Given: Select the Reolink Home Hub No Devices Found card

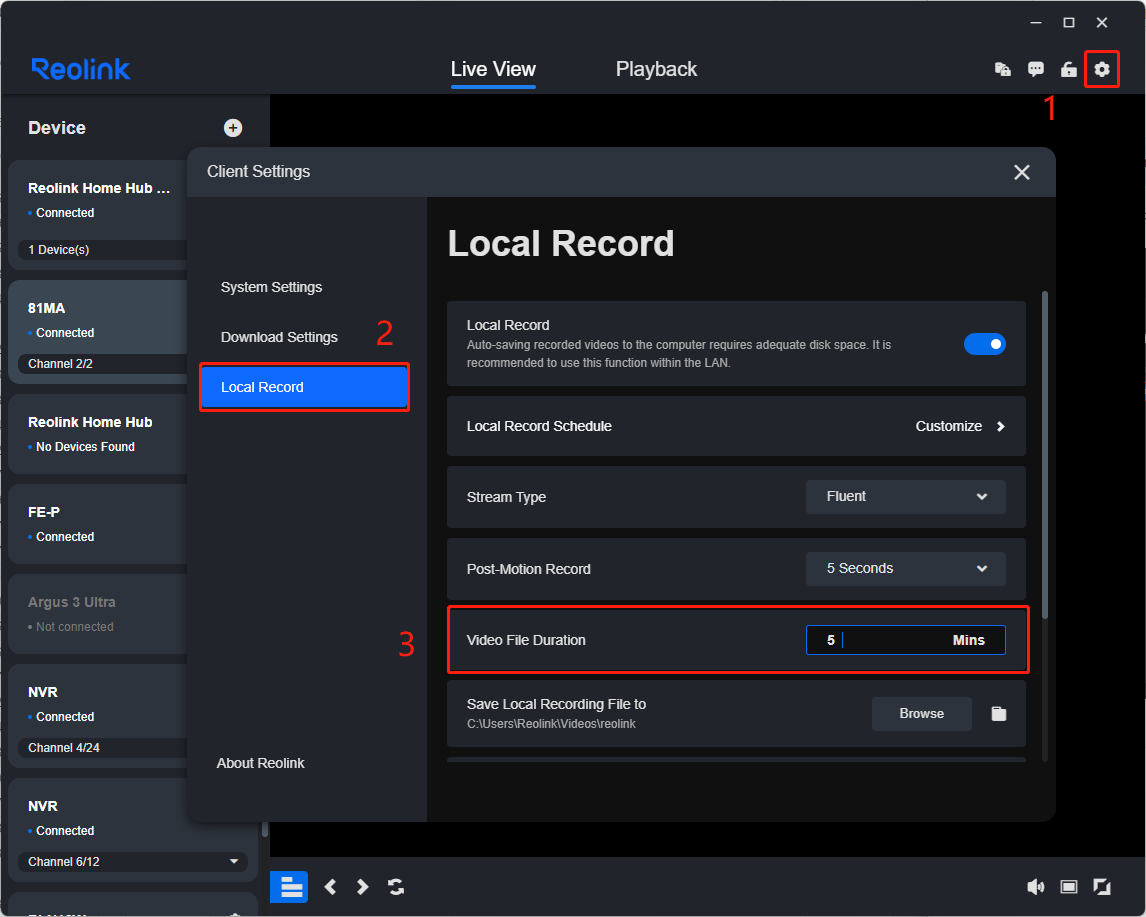Looking at the screenshot, I should click(99, 434).
